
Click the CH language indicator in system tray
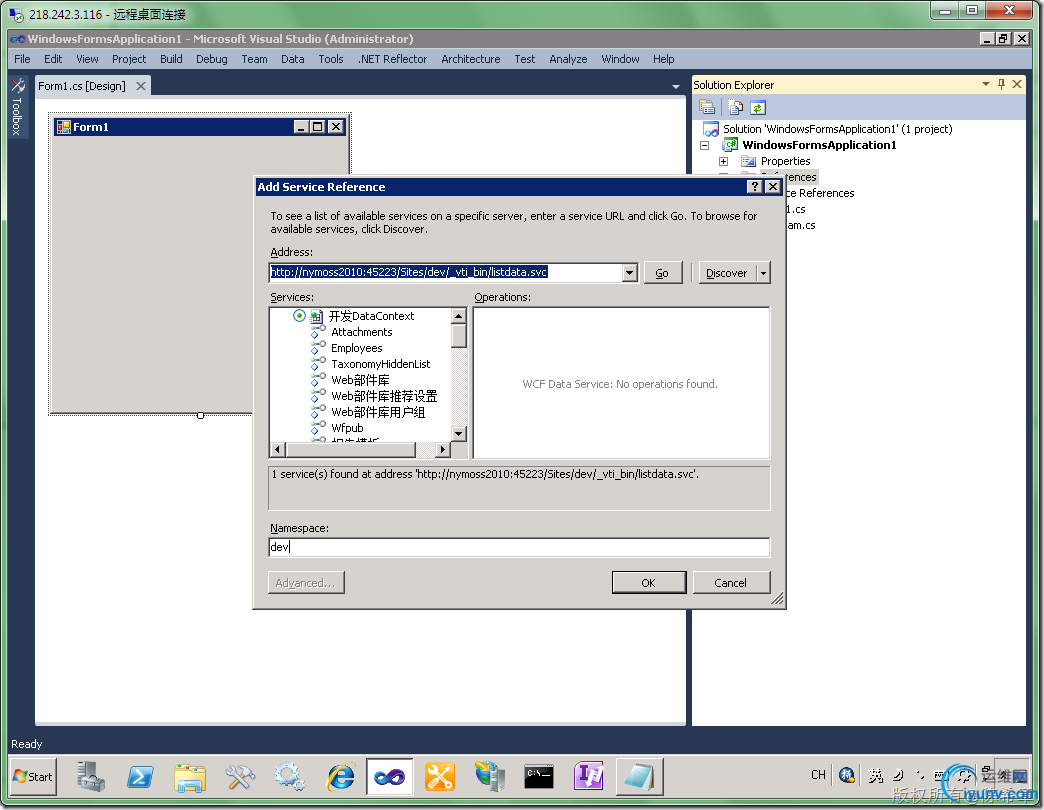pos(818,775)
